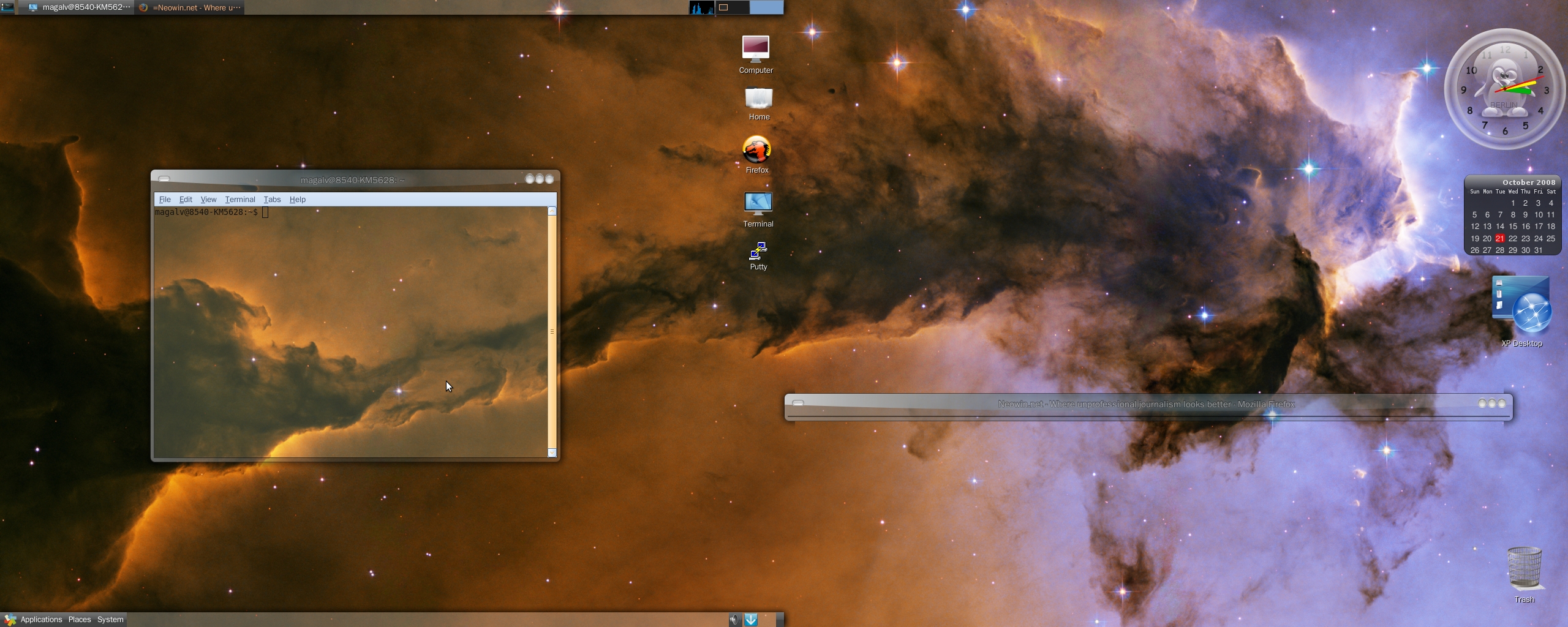Open the terminal's Edit menu
Viewport: 1568px width, 627px height.
[x=186, y=200]
